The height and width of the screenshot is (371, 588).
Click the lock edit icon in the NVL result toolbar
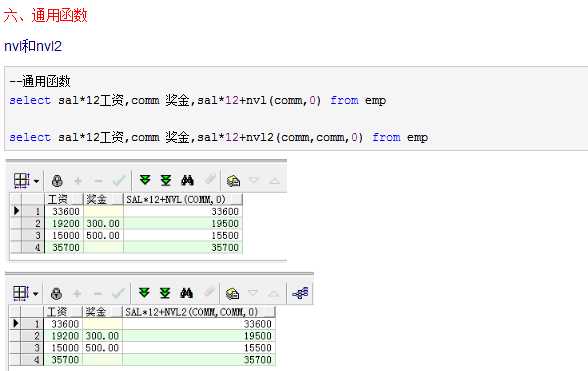pos(57,181)
